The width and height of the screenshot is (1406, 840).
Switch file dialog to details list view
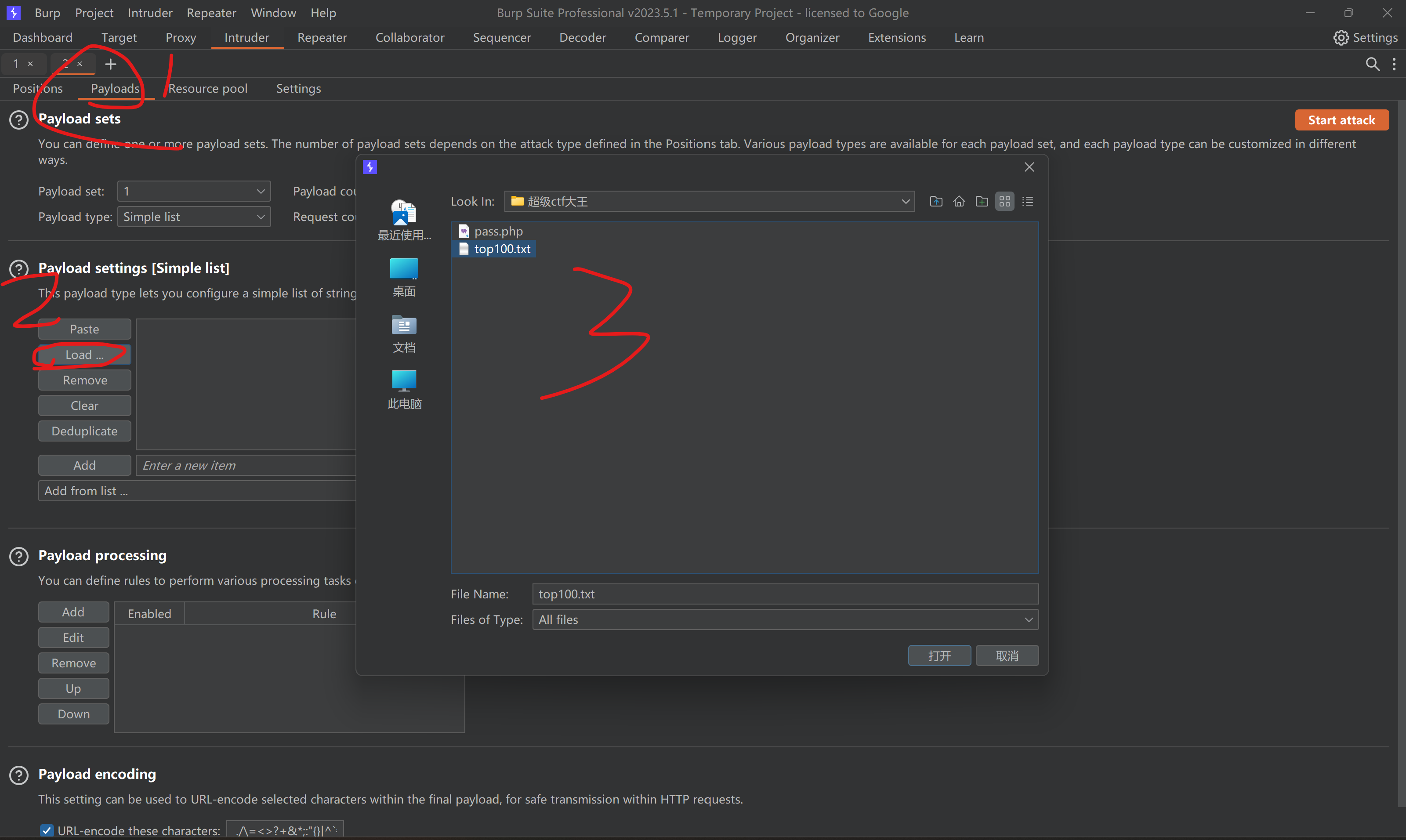click(1027, 201)
